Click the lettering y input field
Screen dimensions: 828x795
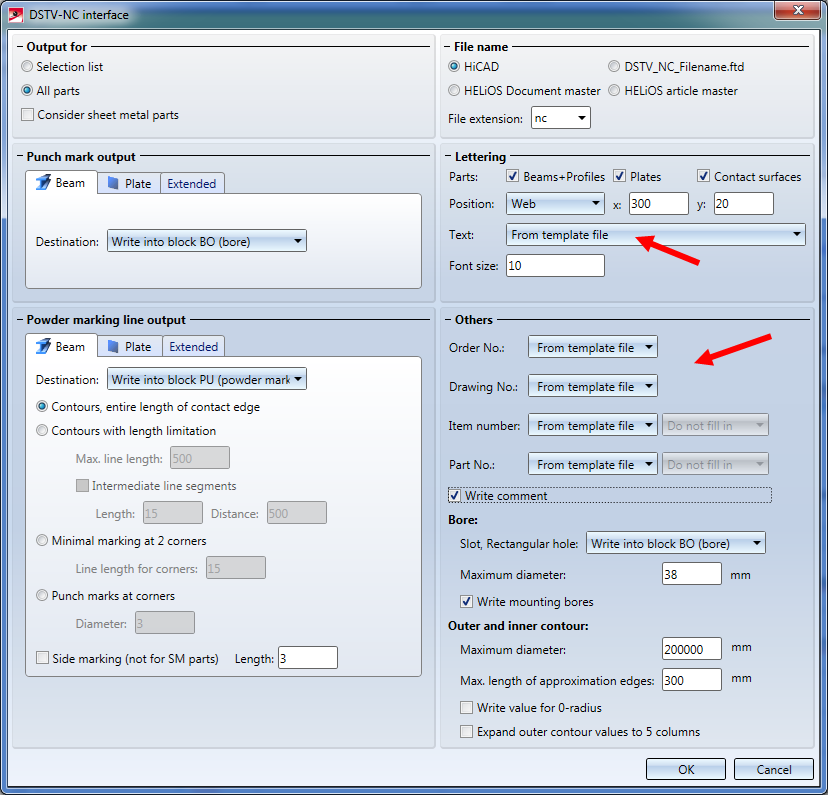click(744, 203)
